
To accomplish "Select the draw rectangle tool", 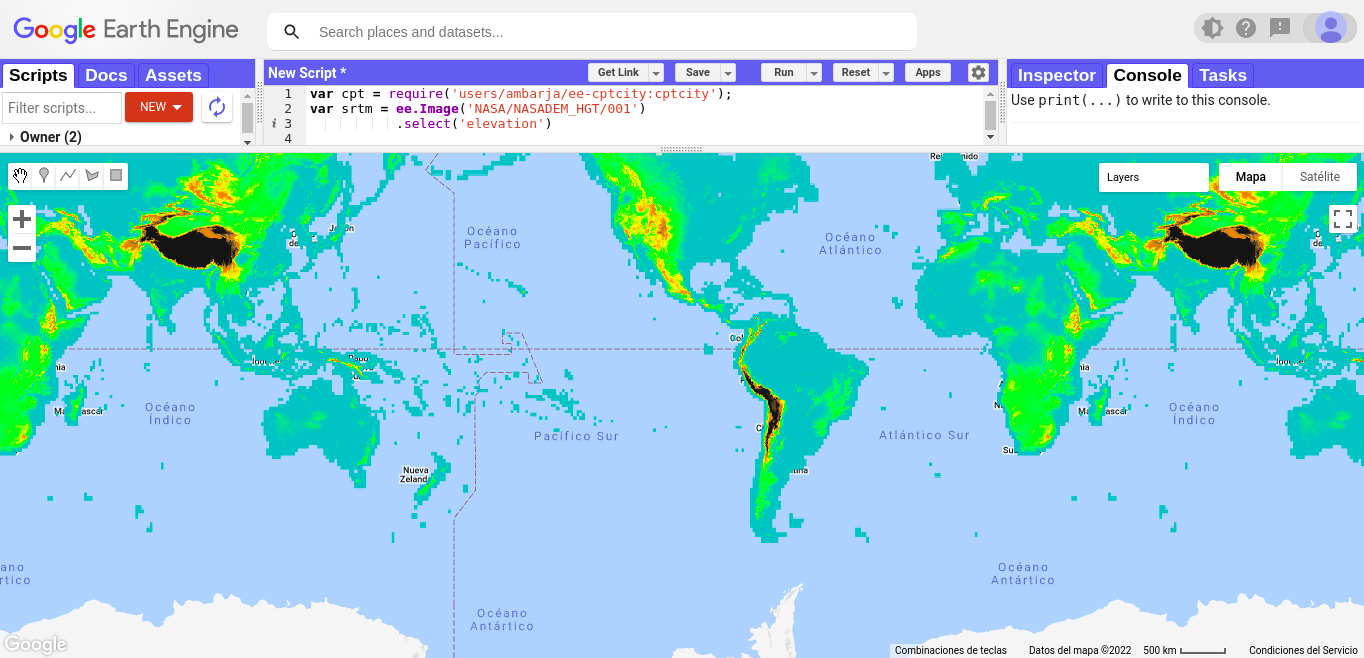I will 116,176.
